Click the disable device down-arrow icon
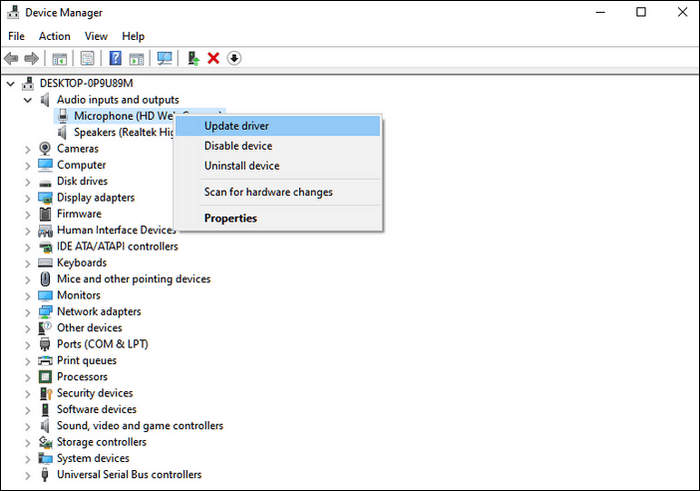This screenshot has width=700, height=491. point(234,58)
